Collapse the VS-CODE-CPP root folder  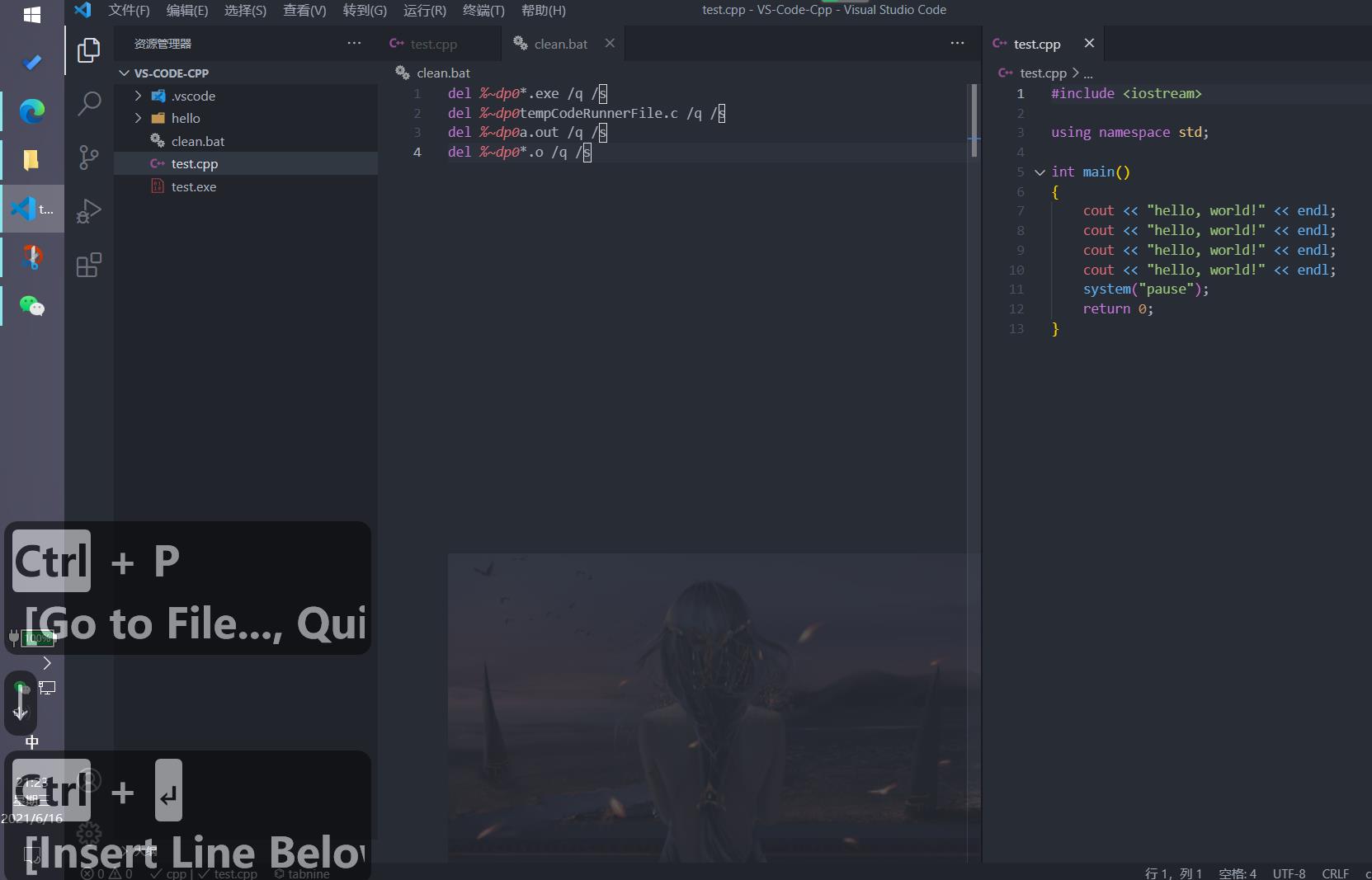coord(124,73)
